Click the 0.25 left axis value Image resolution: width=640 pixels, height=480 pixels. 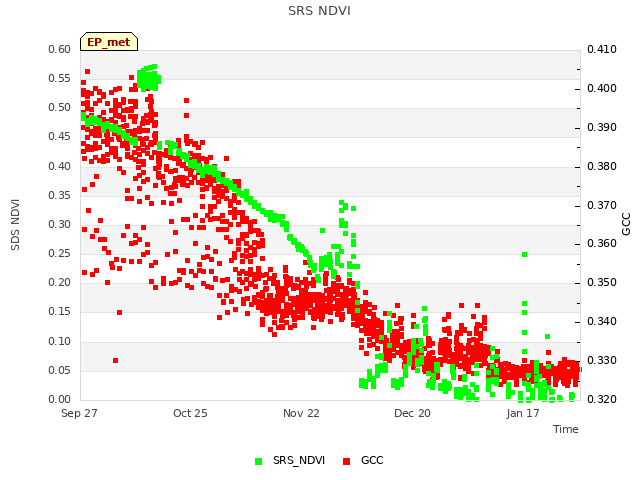click(60, 253)
